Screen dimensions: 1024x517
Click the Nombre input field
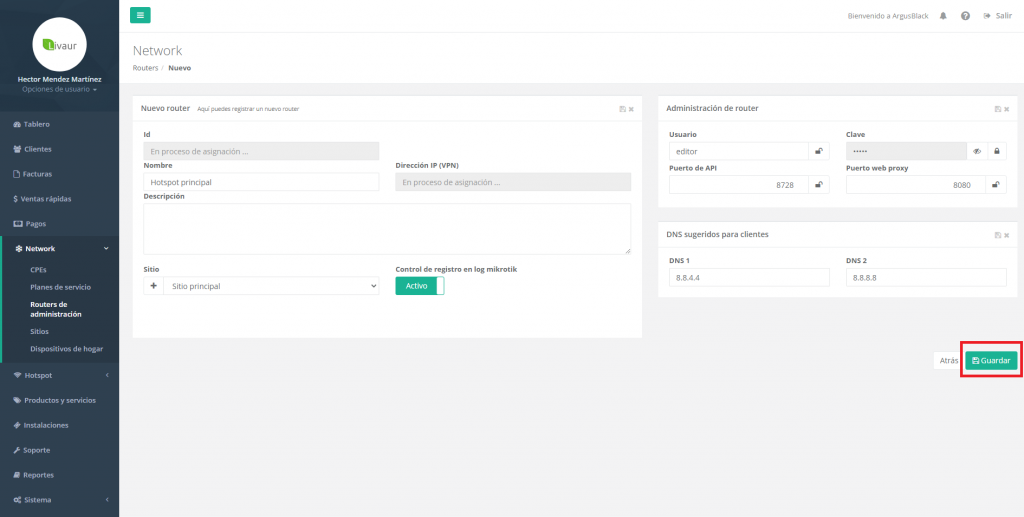261,182
